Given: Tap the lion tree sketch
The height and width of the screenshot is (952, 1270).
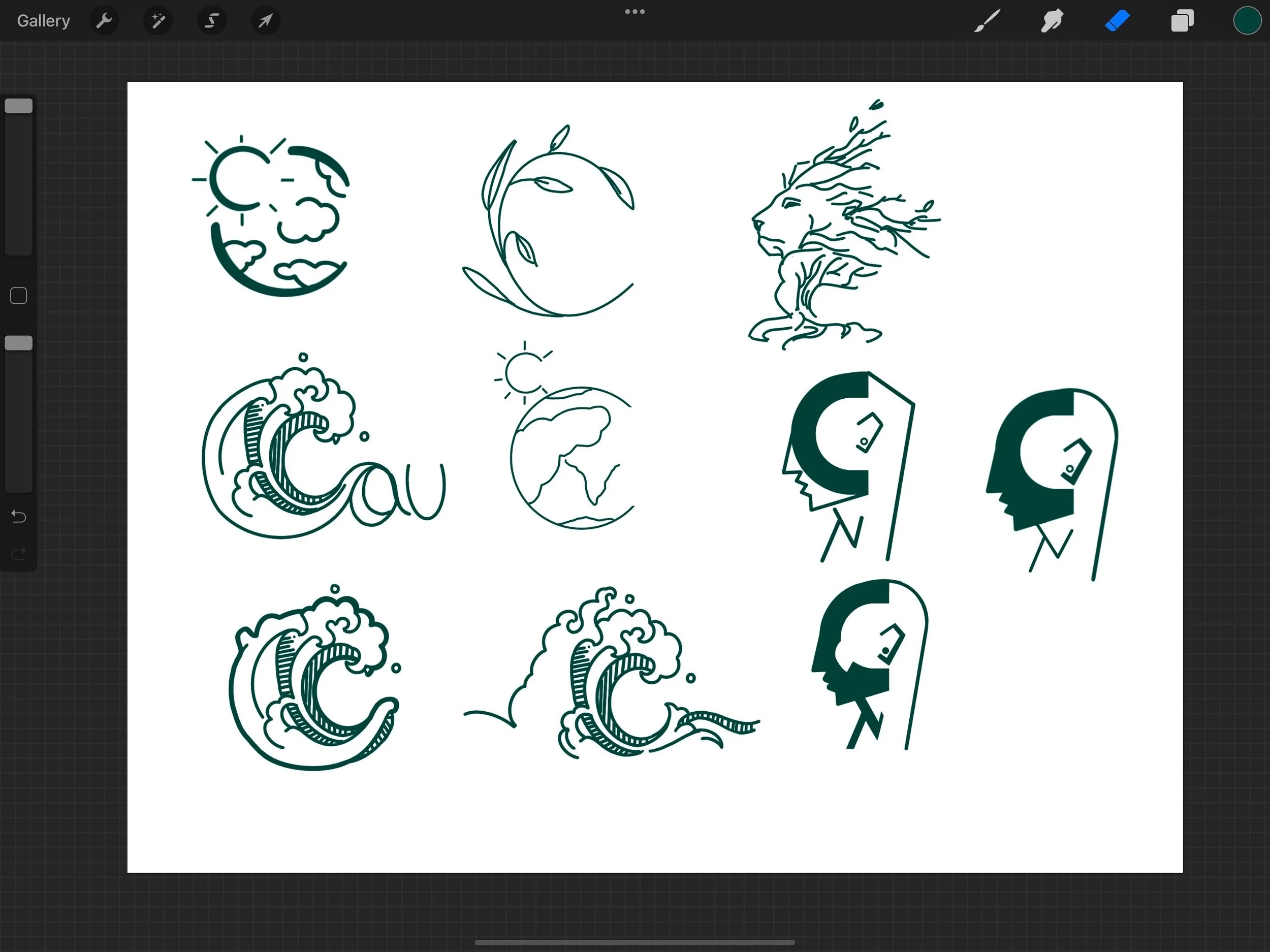Looking at the screenshot, I should [x=844, y=225].
